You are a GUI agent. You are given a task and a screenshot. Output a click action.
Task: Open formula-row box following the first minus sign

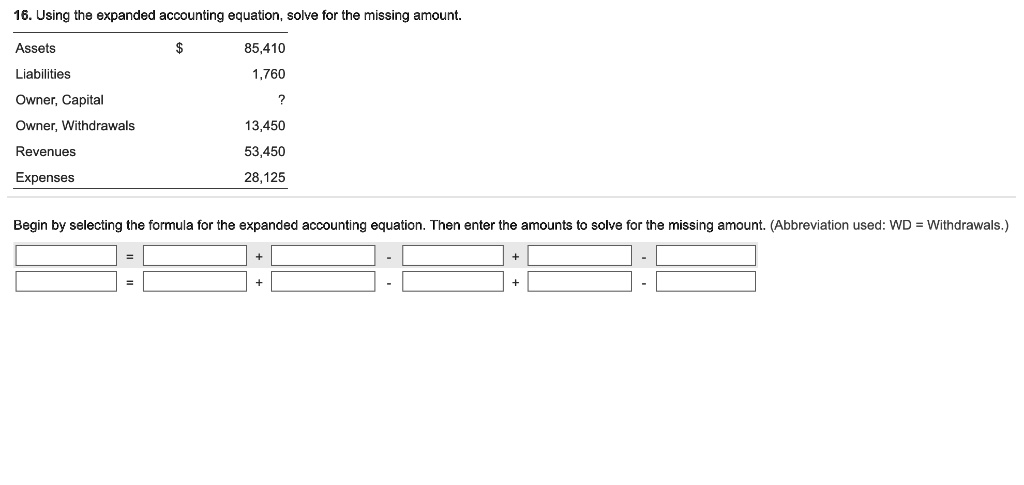point(453,256)
